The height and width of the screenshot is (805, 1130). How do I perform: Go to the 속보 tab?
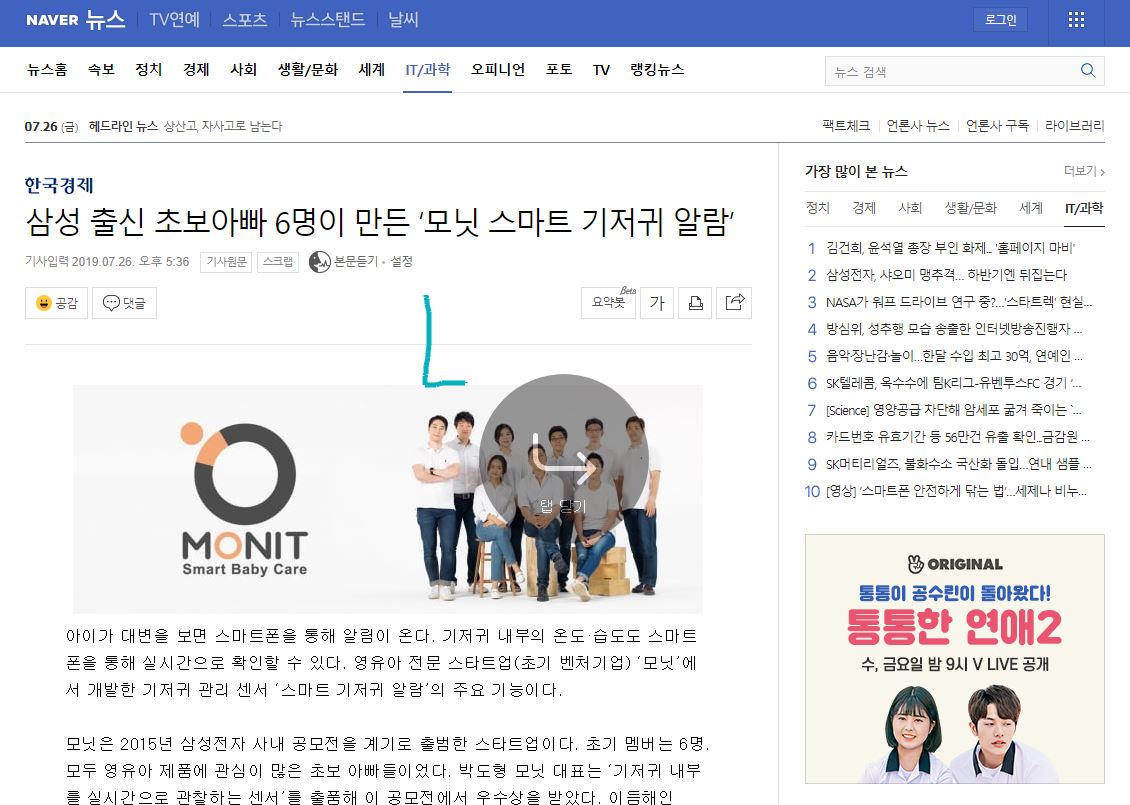(x=102, y=70)
